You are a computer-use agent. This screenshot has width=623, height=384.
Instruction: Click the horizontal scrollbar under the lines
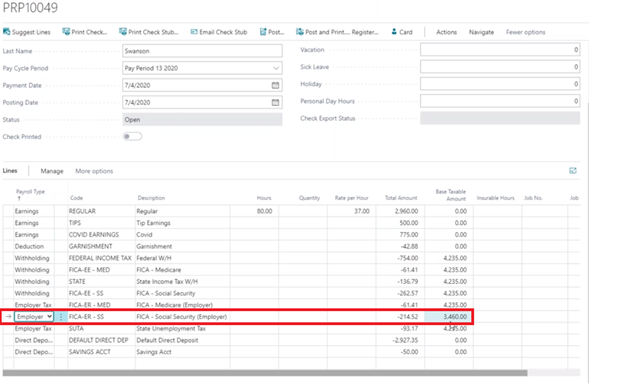[x=265, y=373]
